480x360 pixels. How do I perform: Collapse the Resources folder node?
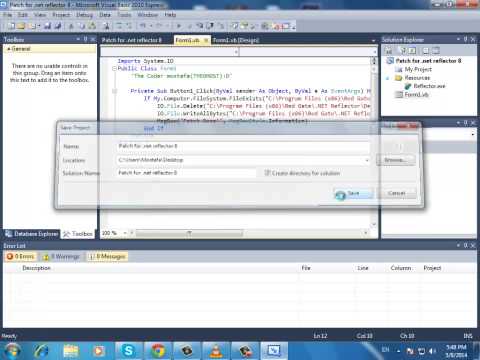pyautogui.click(x=388, y=78)
